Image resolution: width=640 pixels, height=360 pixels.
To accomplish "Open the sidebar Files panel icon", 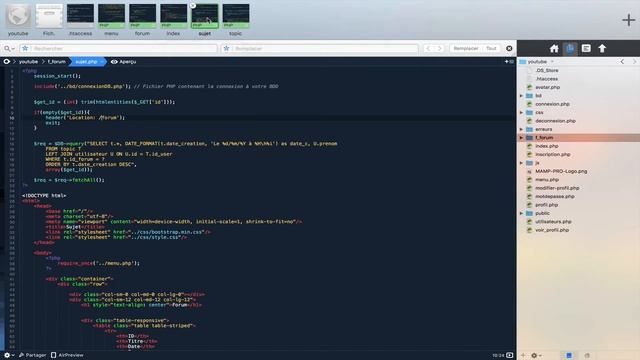I will click(570, 49).
